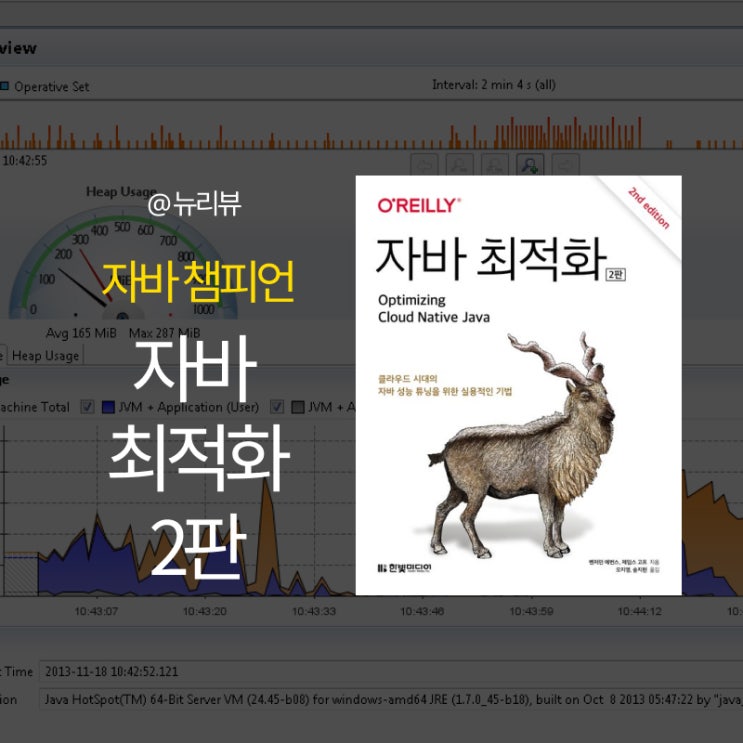Click the backward arrow button left of the magnifiers
The width and height of the screenshot is (743, 743).
click(424, 164)
